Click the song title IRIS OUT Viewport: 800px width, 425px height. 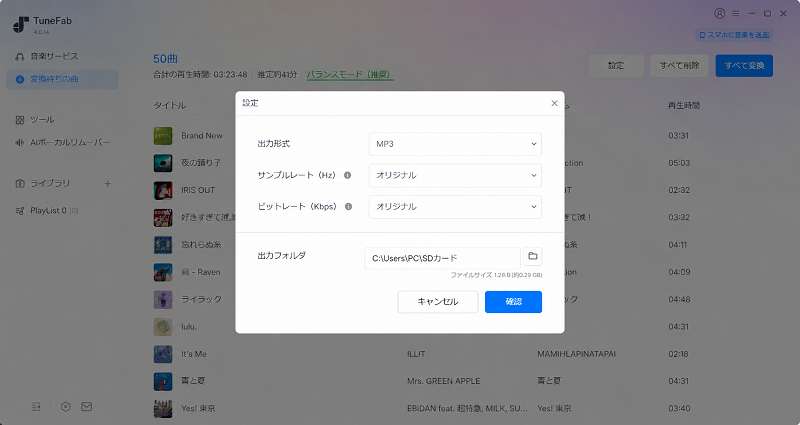point(198,190)
